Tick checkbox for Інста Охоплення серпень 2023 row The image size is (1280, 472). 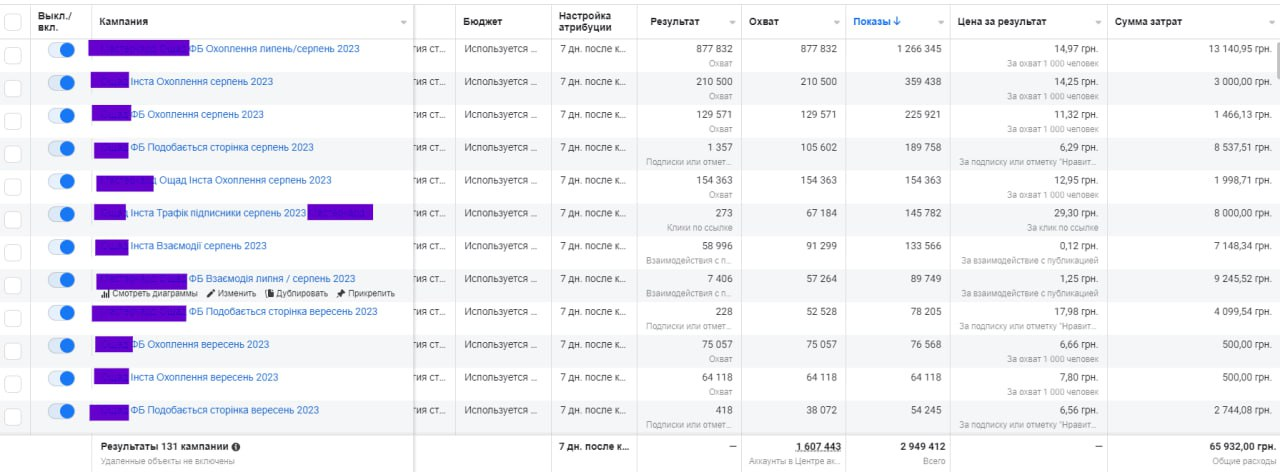[x=13, y=88]
